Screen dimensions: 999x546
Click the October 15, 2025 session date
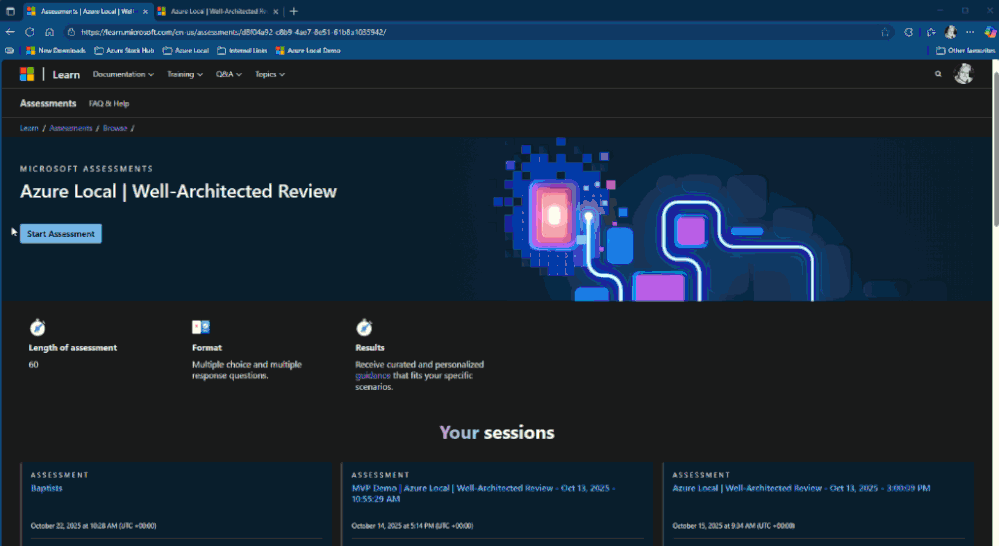click(733, 526)
